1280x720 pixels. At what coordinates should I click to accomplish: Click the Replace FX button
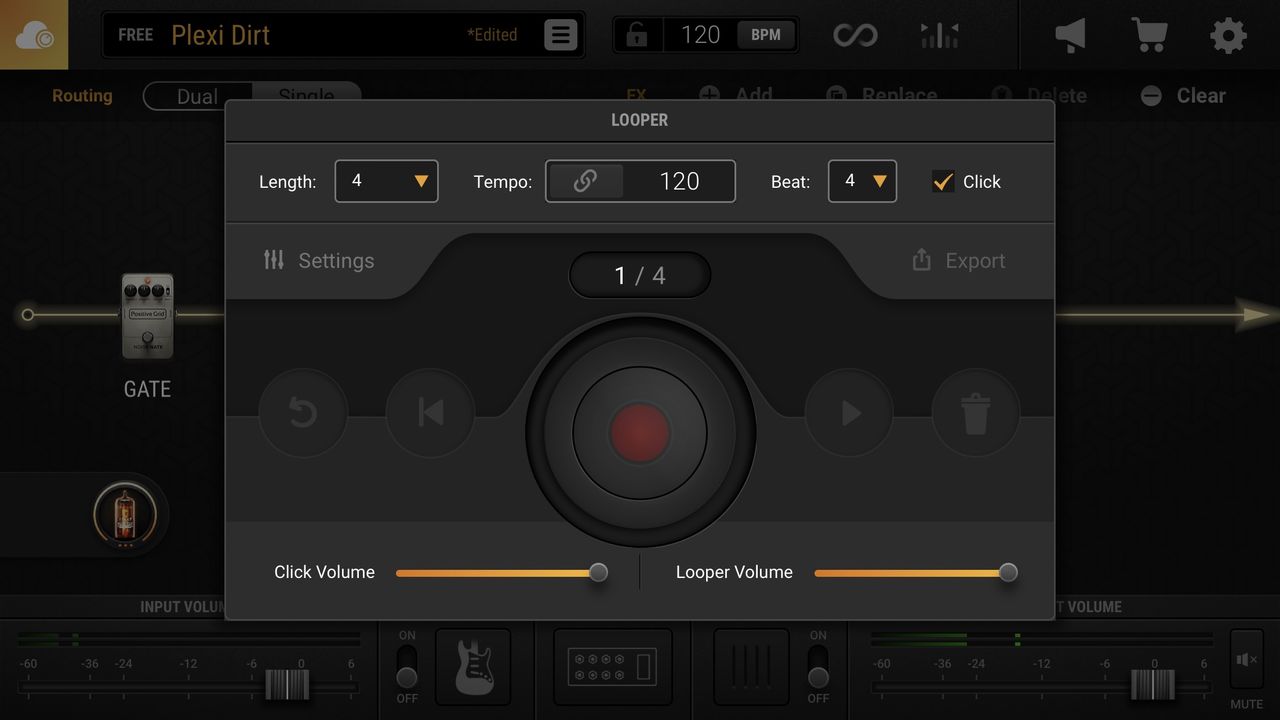click(x=882, y=96)
